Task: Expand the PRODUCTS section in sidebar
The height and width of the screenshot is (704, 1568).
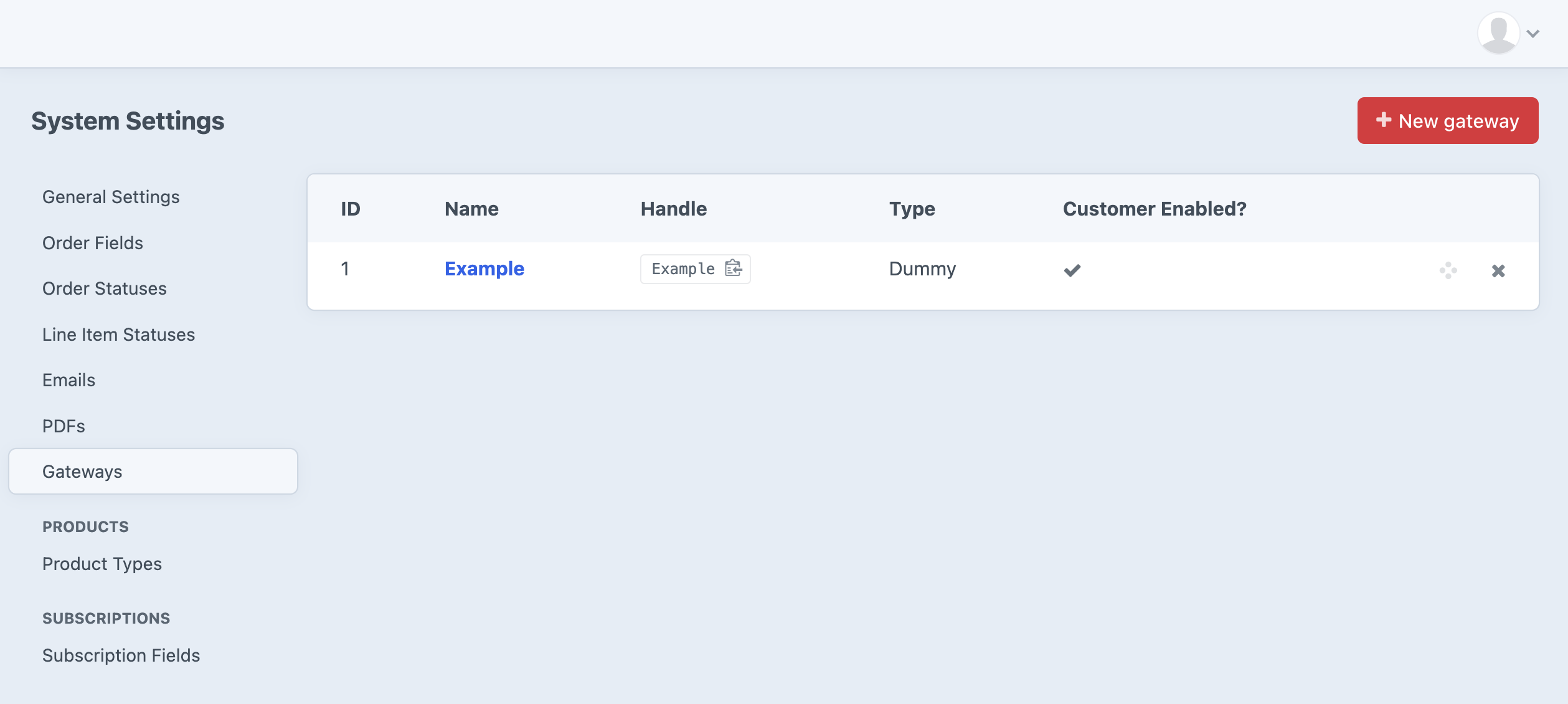Action: 85,525
